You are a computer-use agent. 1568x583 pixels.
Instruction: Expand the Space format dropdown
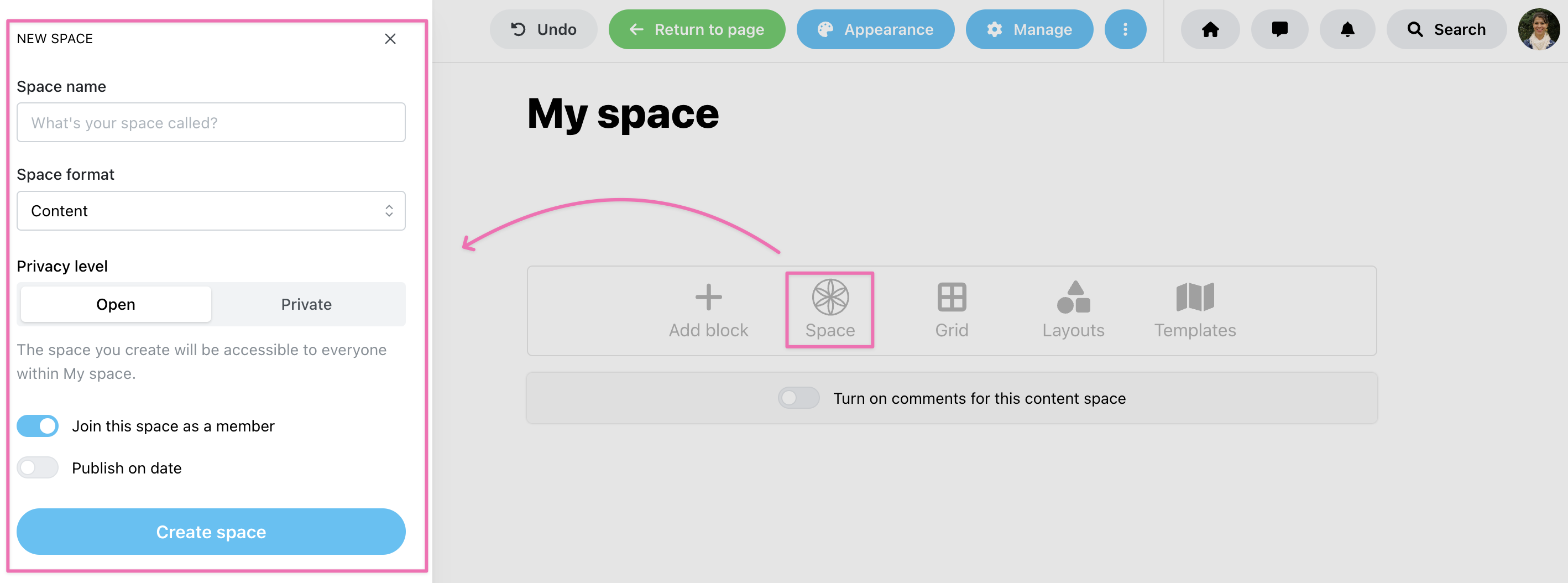click(211, 211)
